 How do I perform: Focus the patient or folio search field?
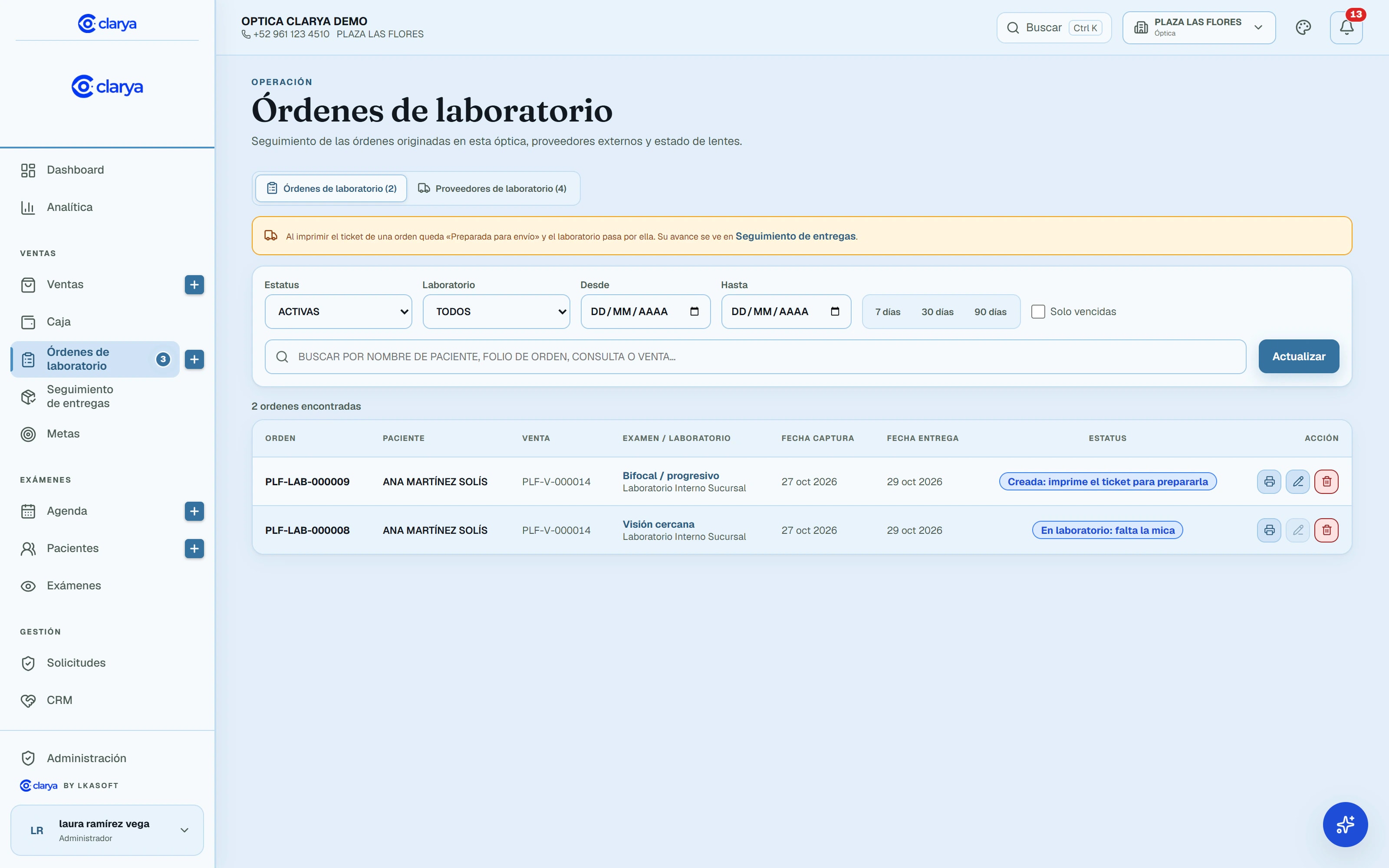pyautogui.click(x=755, y=356)
